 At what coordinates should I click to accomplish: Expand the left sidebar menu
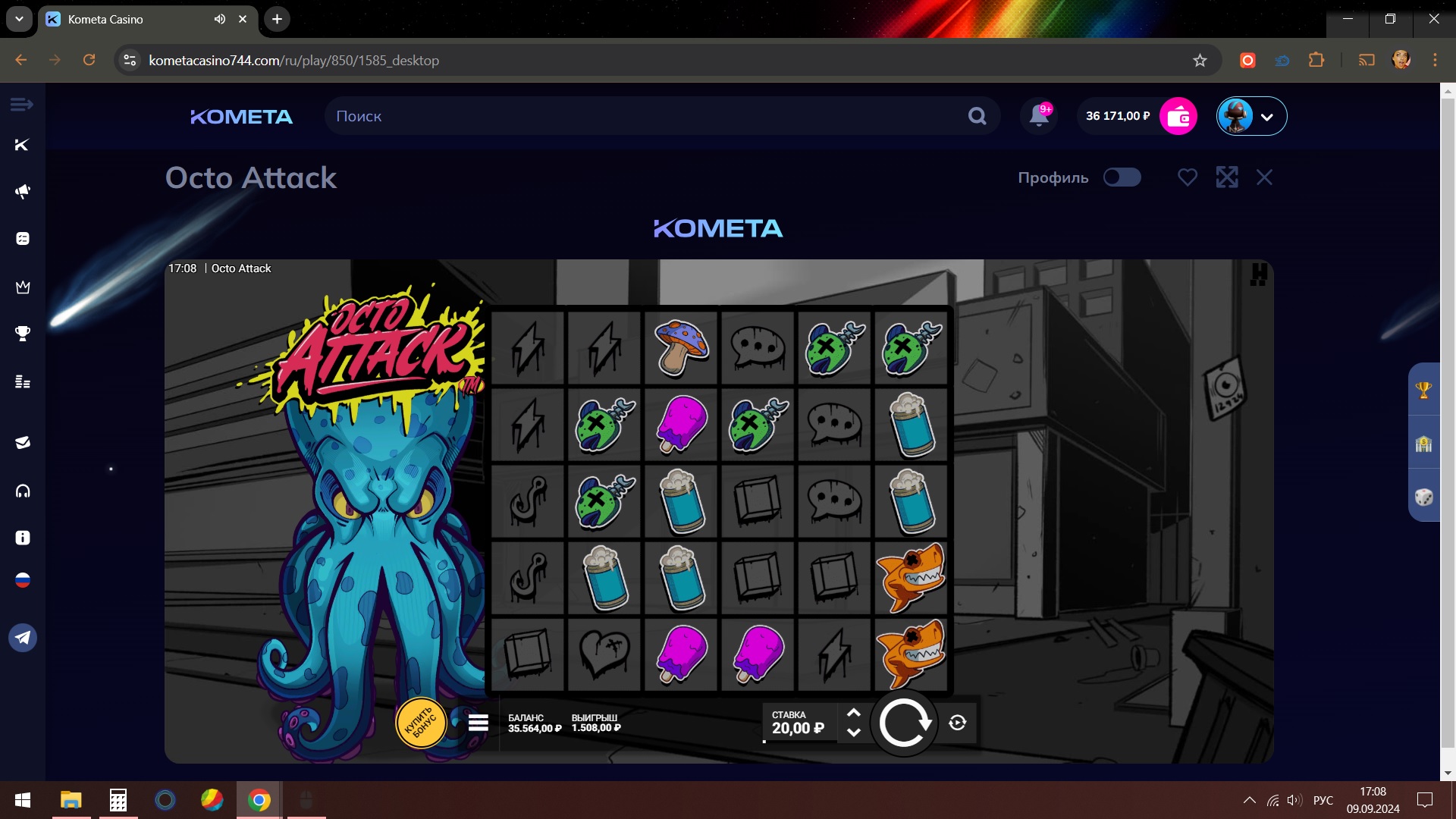pyautogui.click(x=21, y=104)
